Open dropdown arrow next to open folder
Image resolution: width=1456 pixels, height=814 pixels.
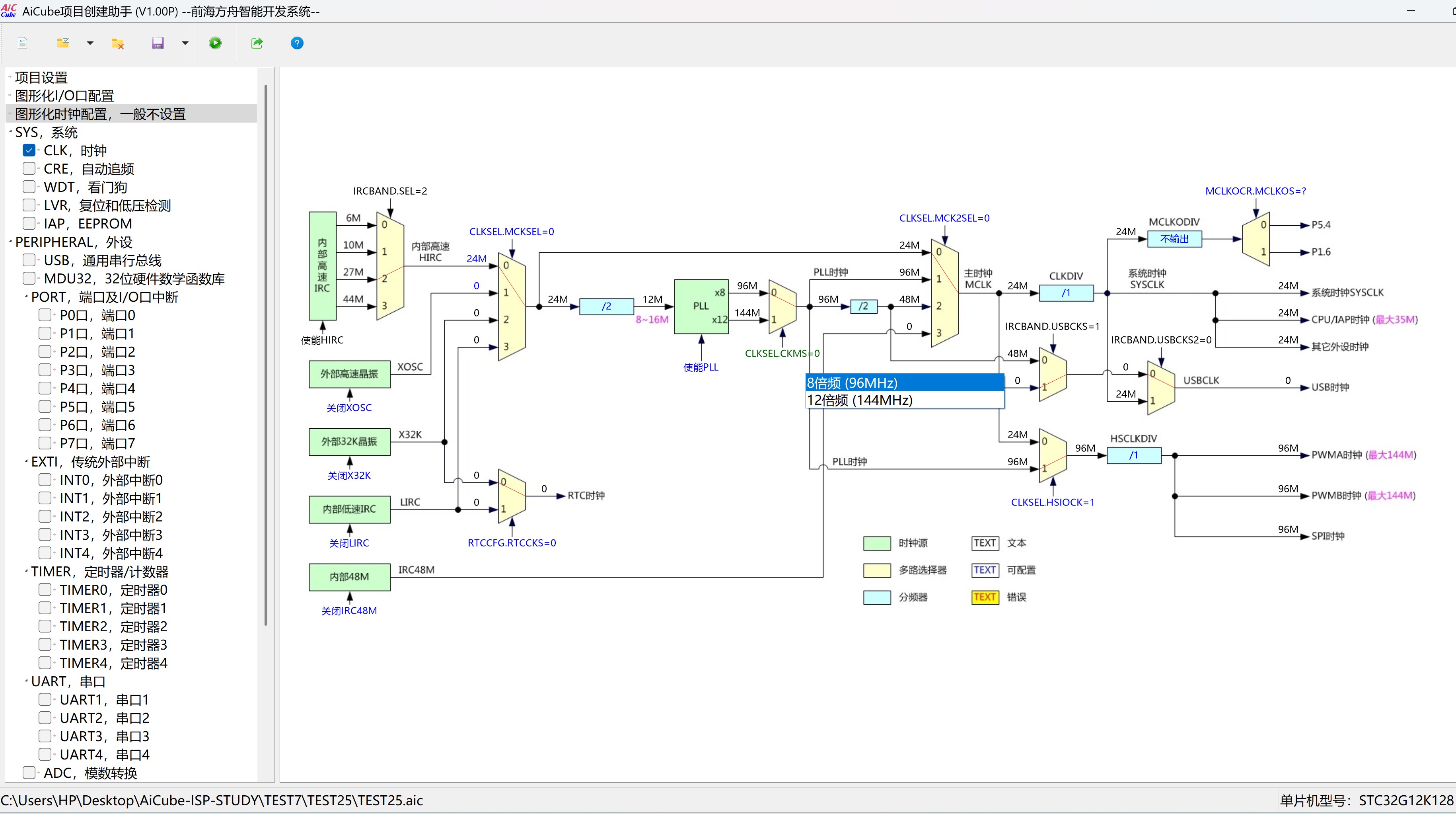point(90,43)
